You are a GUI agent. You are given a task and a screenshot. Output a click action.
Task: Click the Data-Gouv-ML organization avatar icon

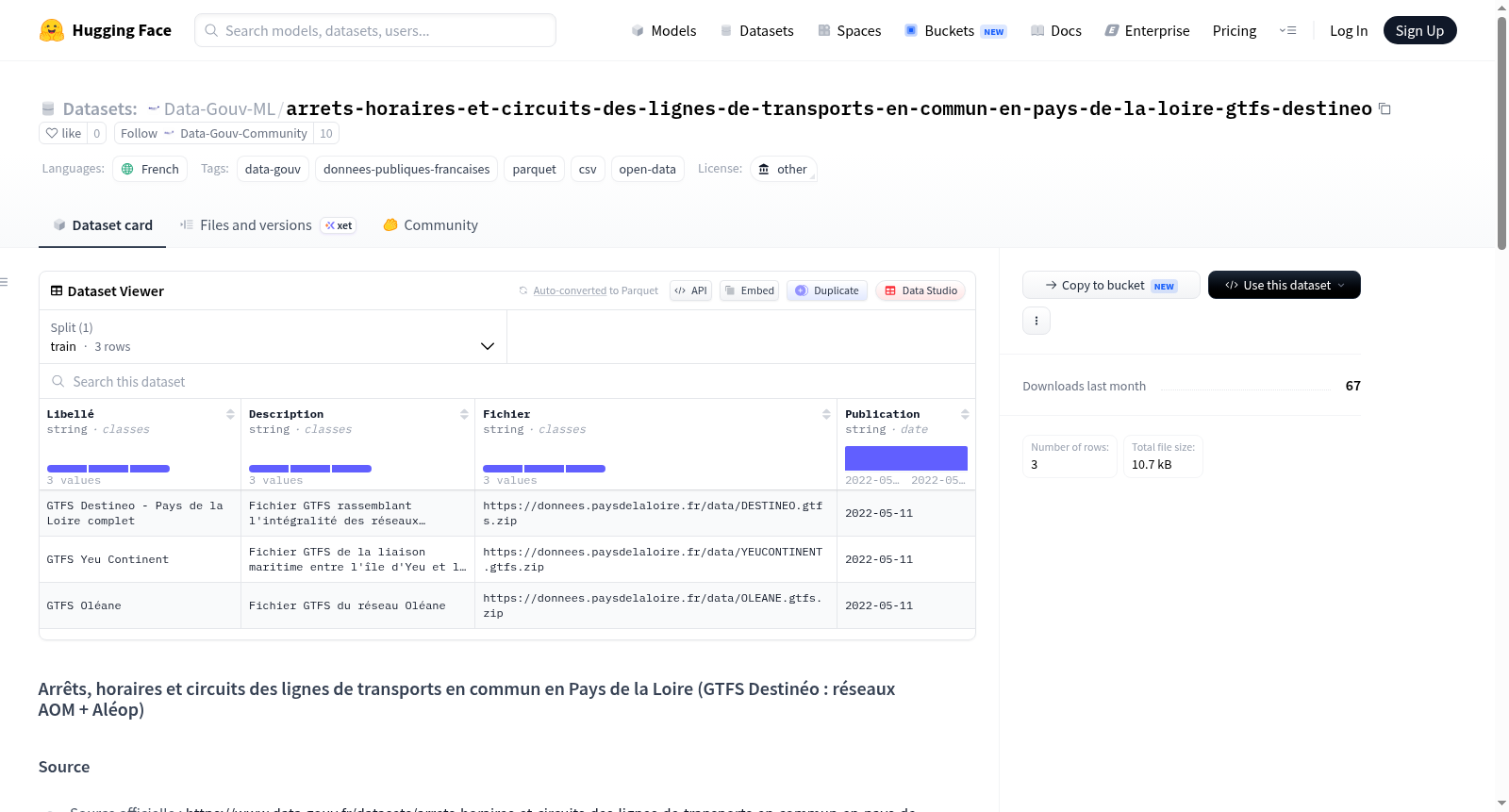[x=154, y=108]
